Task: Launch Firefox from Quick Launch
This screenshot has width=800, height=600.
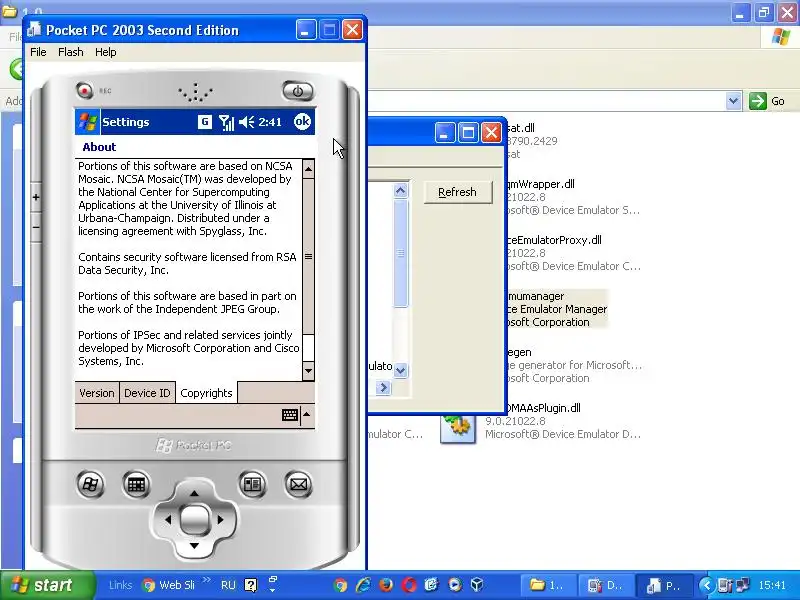Action: click(x=386, y=585)
